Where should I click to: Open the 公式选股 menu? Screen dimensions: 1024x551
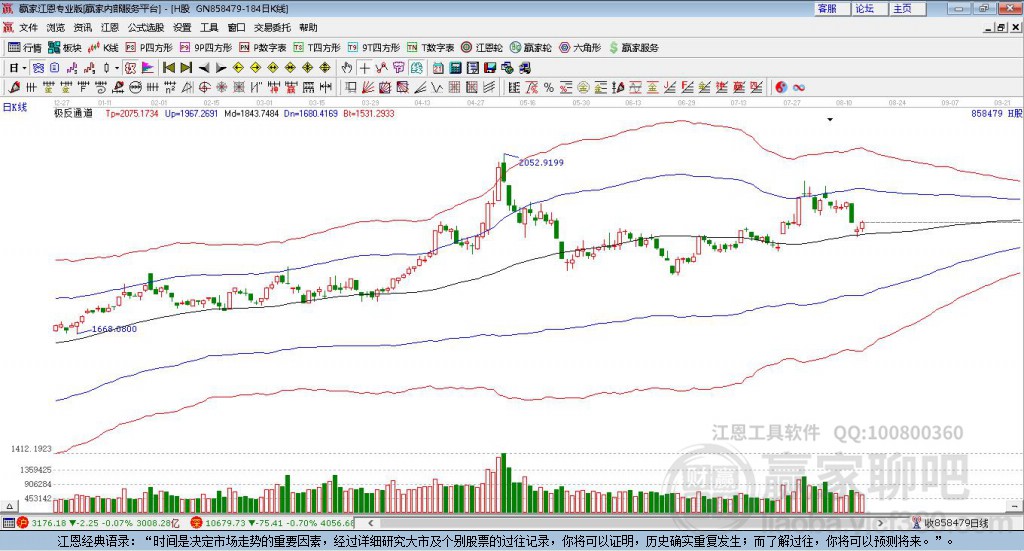146,27
